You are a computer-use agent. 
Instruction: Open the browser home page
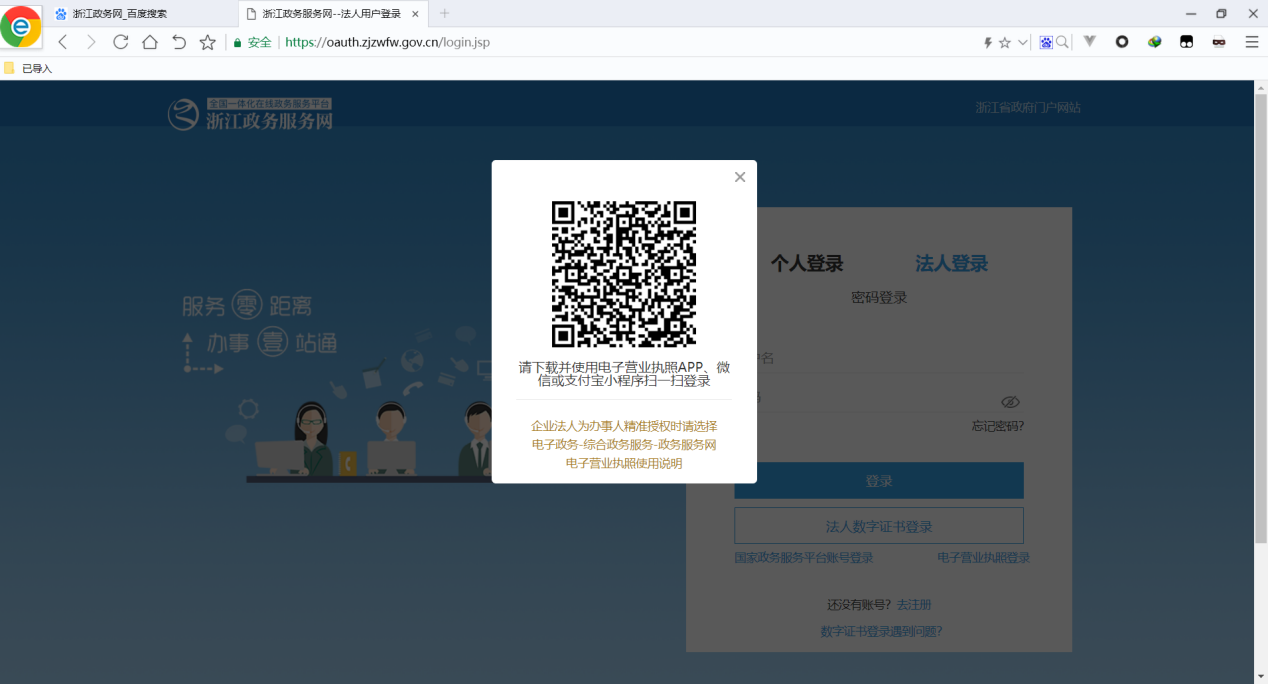150,42
